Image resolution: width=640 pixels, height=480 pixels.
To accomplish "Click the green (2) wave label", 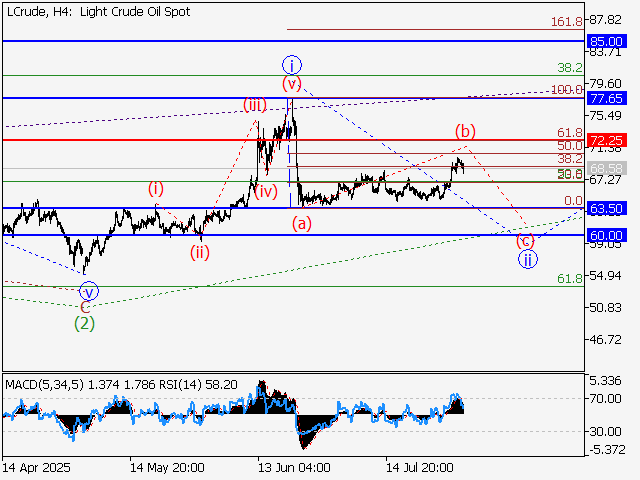I will click(x=85, y=323).
